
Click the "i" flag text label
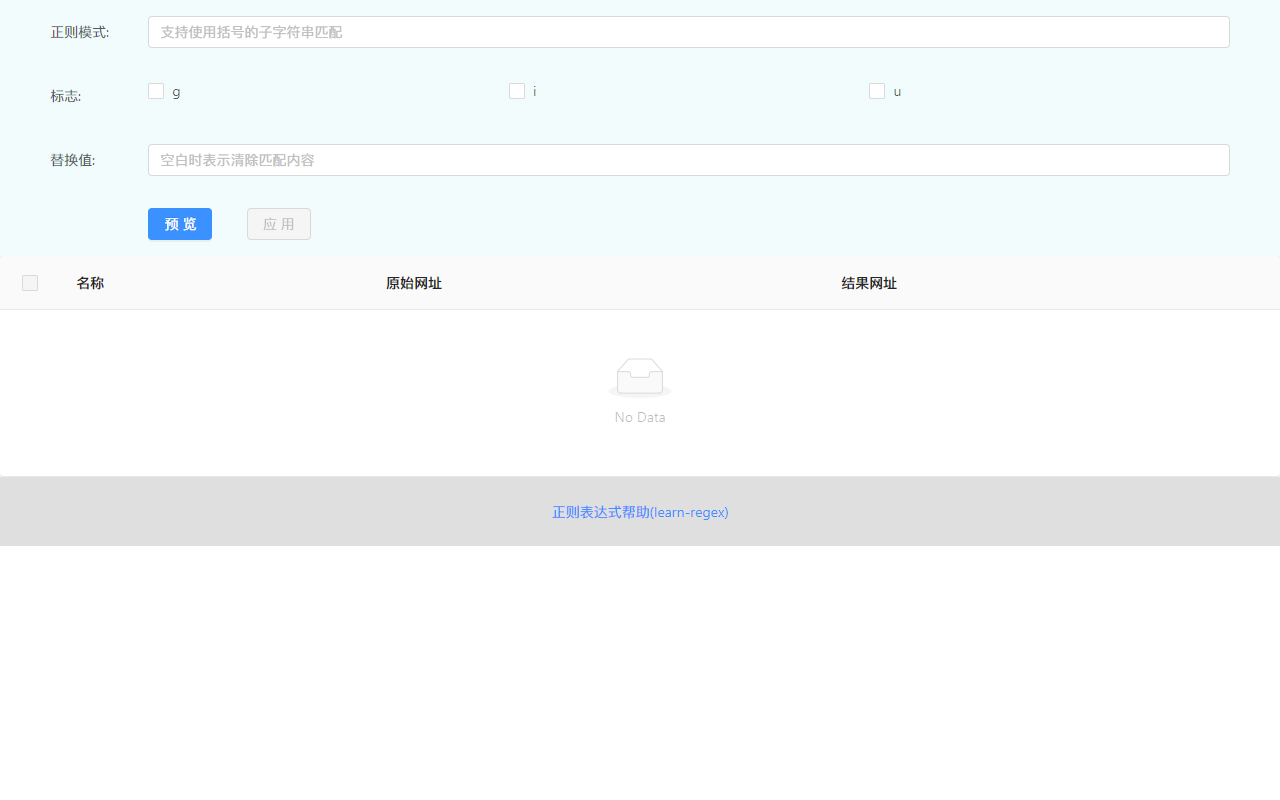[534, 91]
